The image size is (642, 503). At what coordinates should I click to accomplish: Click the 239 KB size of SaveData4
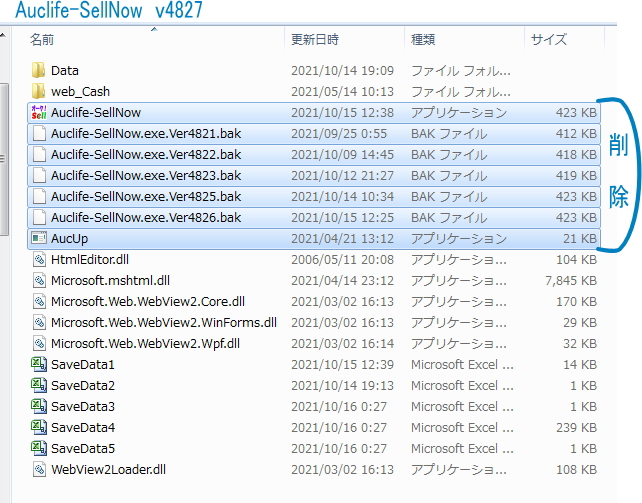[576, 428]
